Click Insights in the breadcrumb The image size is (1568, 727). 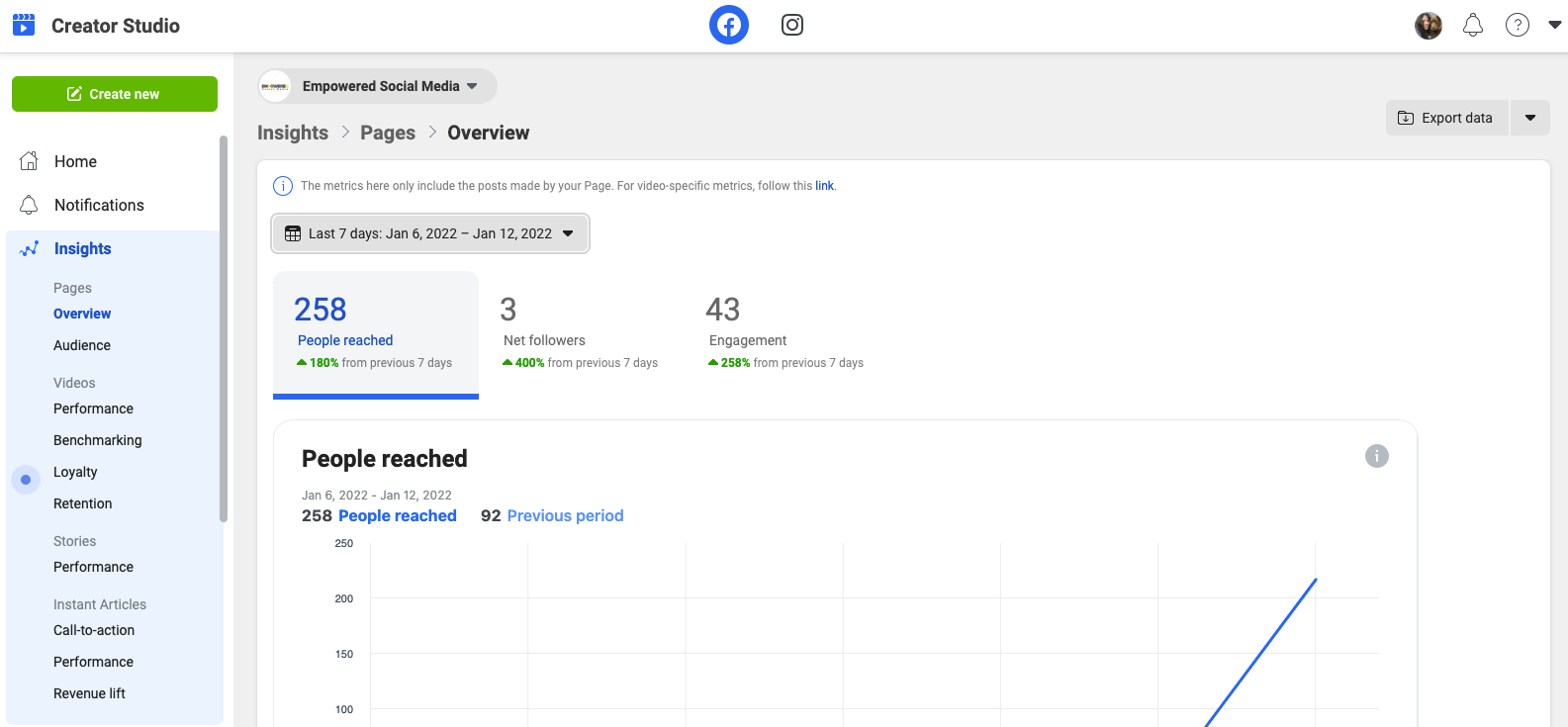coord(293,133)
